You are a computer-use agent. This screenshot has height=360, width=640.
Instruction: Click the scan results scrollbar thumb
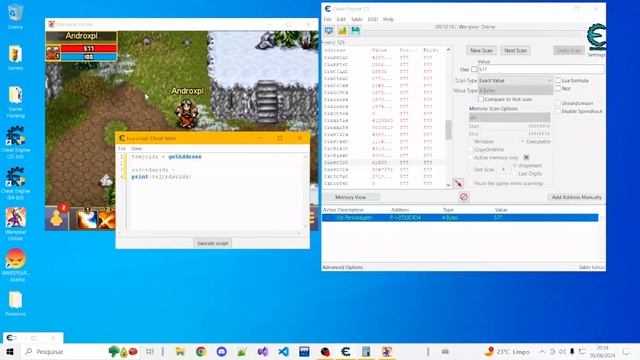[x=448, y=130]
